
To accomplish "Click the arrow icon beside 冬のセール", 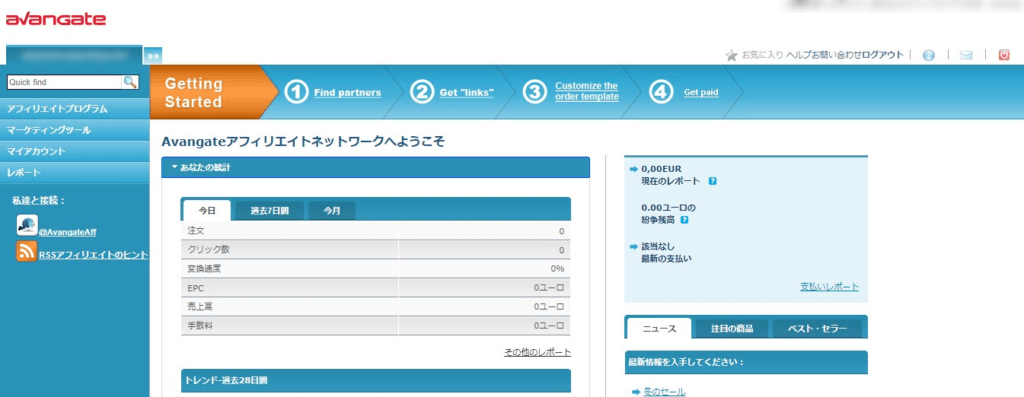I will 636,392.
